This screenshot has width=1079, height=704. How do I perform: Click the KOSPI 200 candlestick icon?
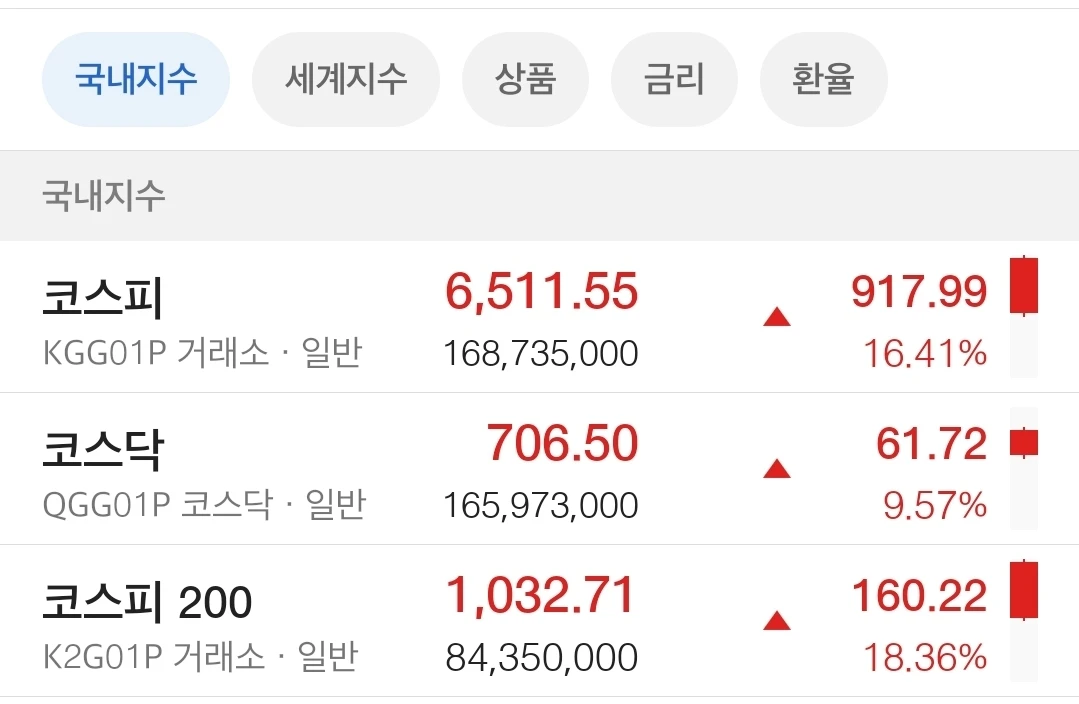click(1024, 621)
